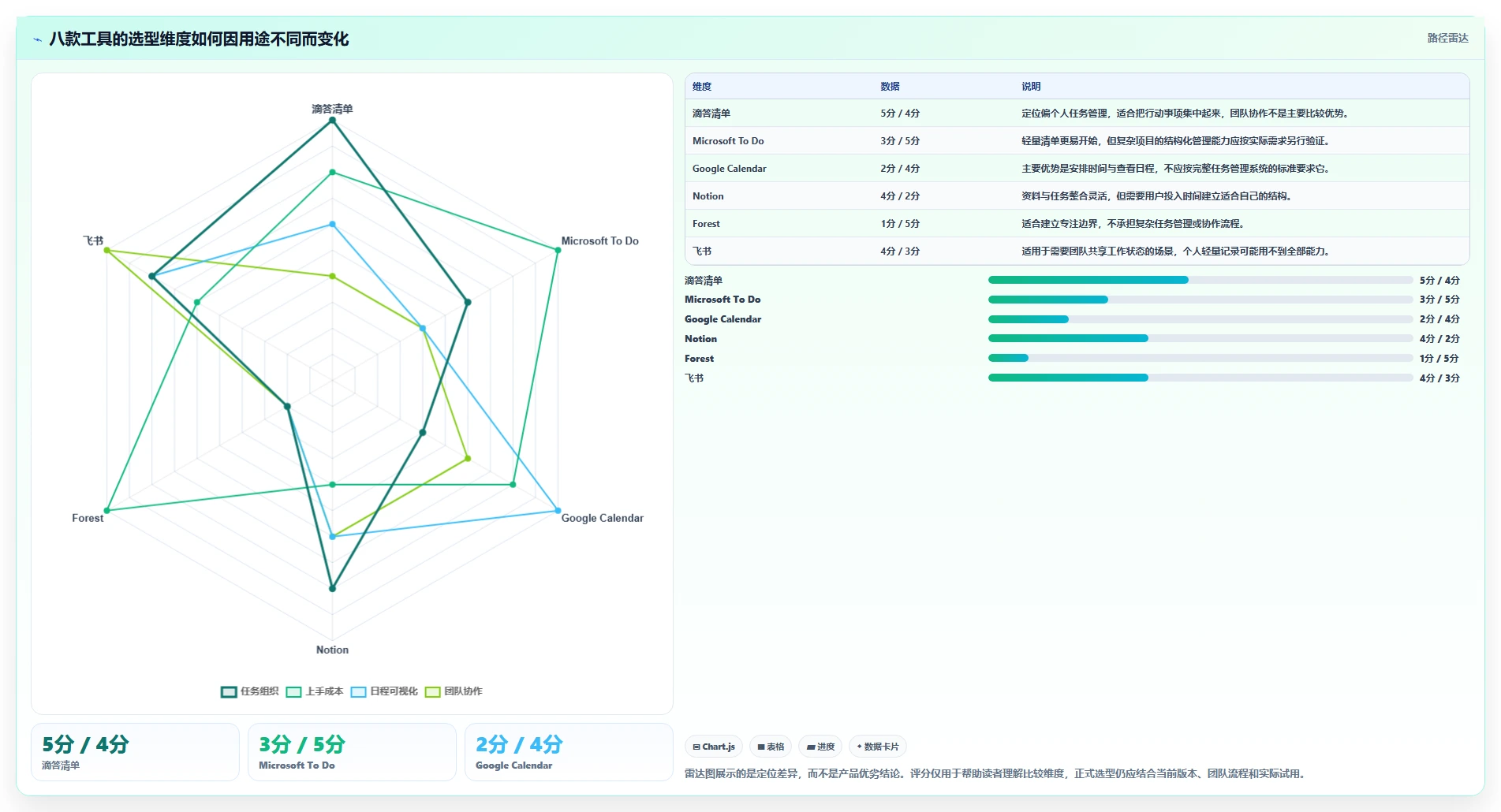This screenshot has width=1501, height=812.
Task: Click the Notion radar axis label
Action: pyautogui.click(x=332, y=650)
